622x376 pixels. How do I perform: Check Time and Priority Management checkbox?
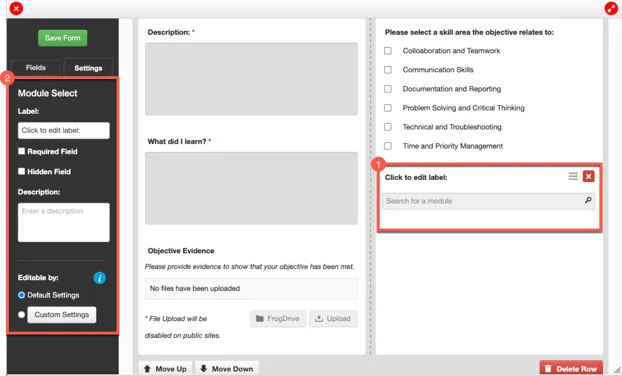(388, 146)
